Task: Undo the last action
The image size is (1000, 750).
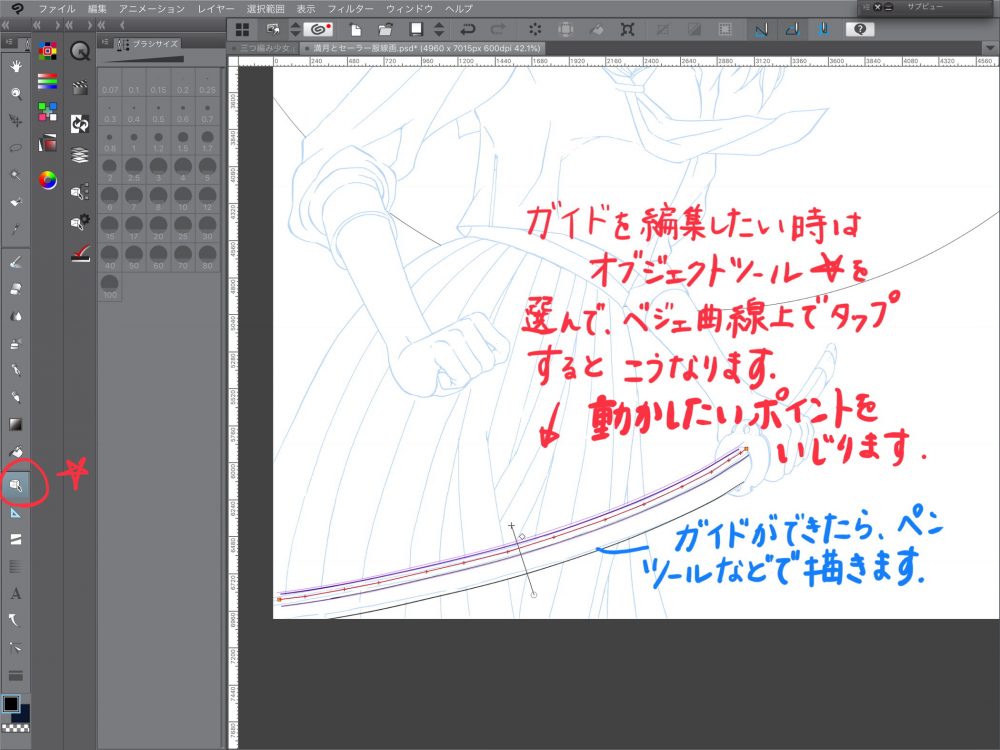Action: [467, 29]
